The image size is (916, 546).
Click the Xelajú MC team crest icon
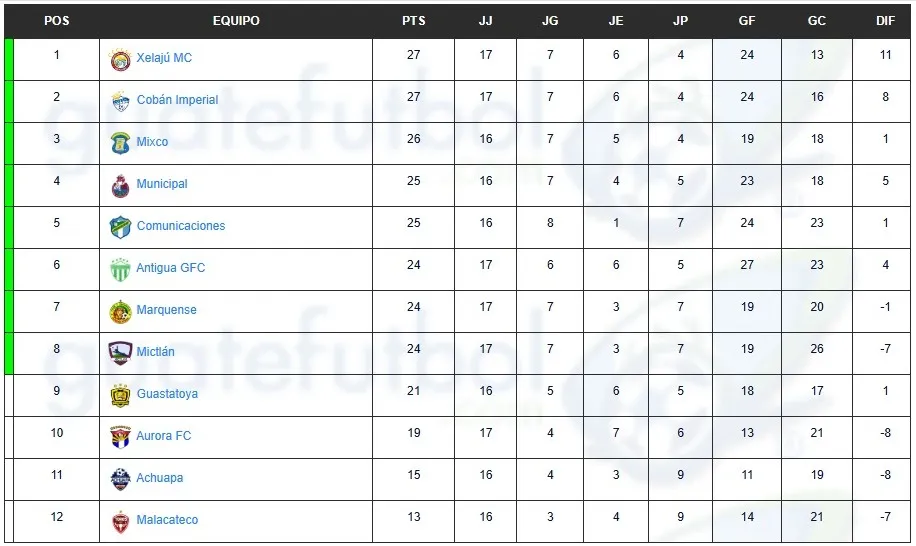coord(120,59)
